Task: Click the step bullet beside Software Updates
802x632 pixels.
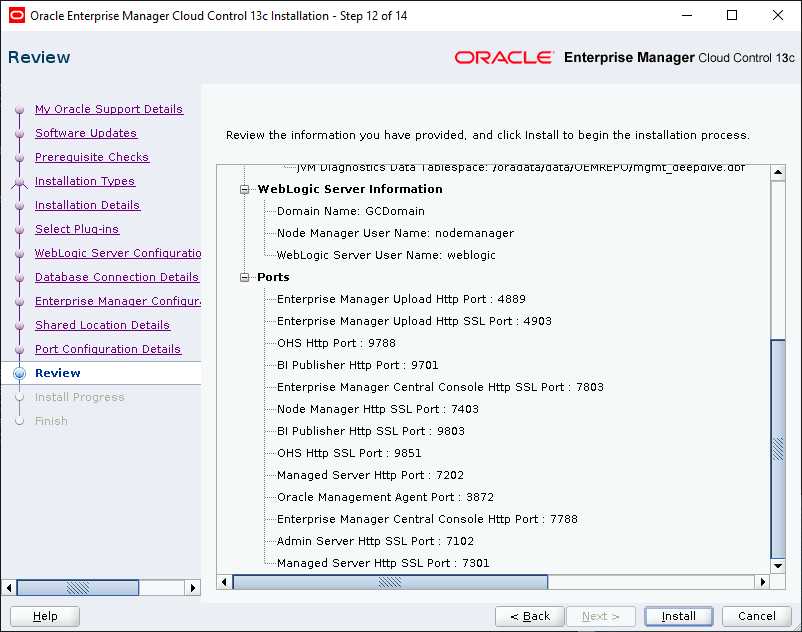Action: click(19, 133)
